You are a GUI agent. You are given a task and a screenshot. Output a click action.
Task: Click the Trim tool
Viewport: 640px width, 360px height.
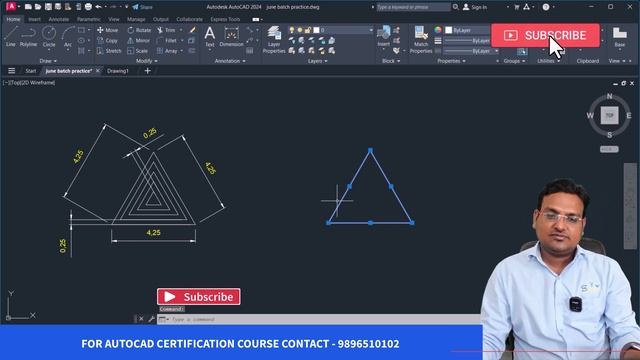tap(167, 30)
